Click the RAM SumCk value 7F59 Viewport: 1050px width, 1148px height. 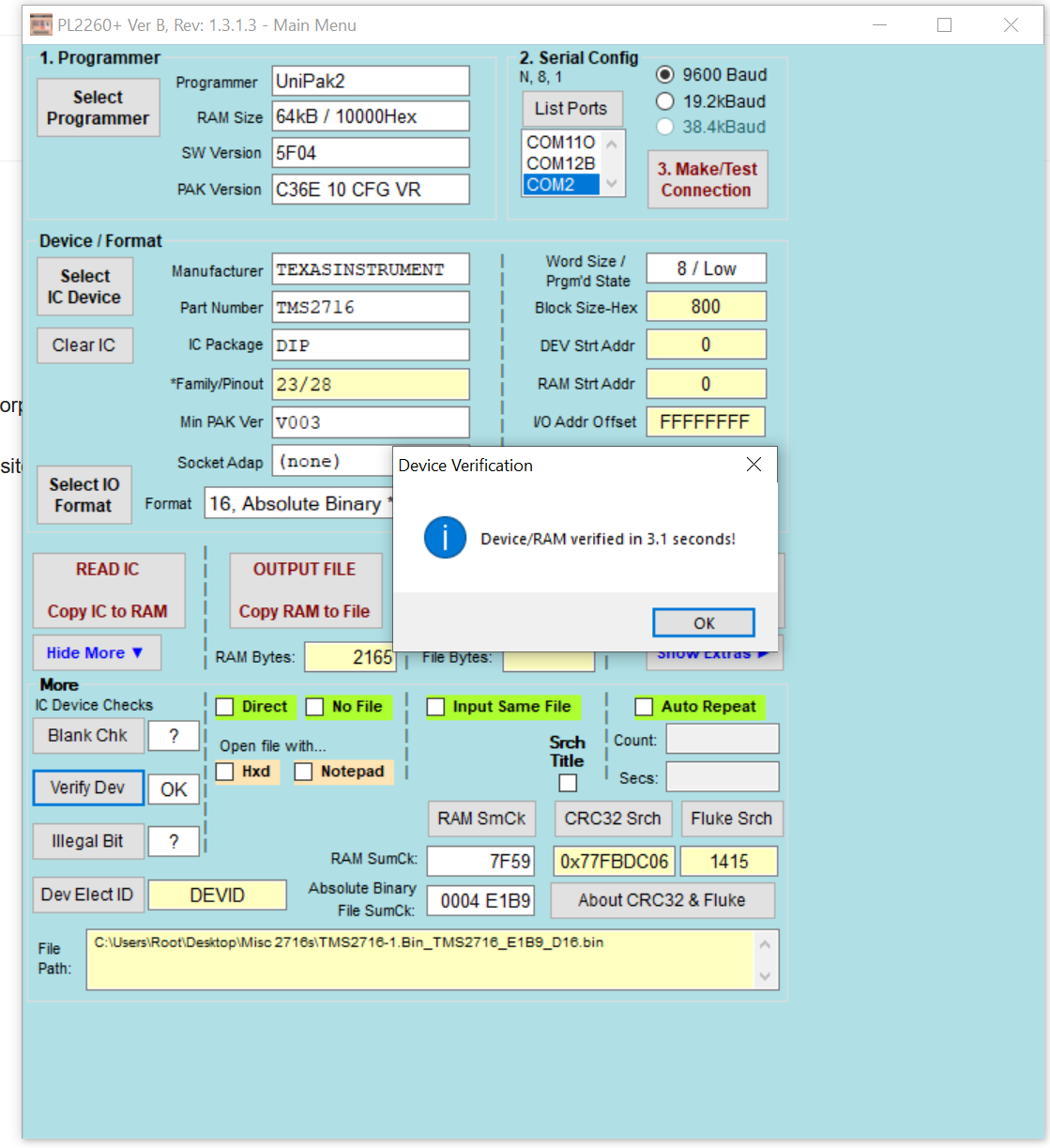[480, 861]
